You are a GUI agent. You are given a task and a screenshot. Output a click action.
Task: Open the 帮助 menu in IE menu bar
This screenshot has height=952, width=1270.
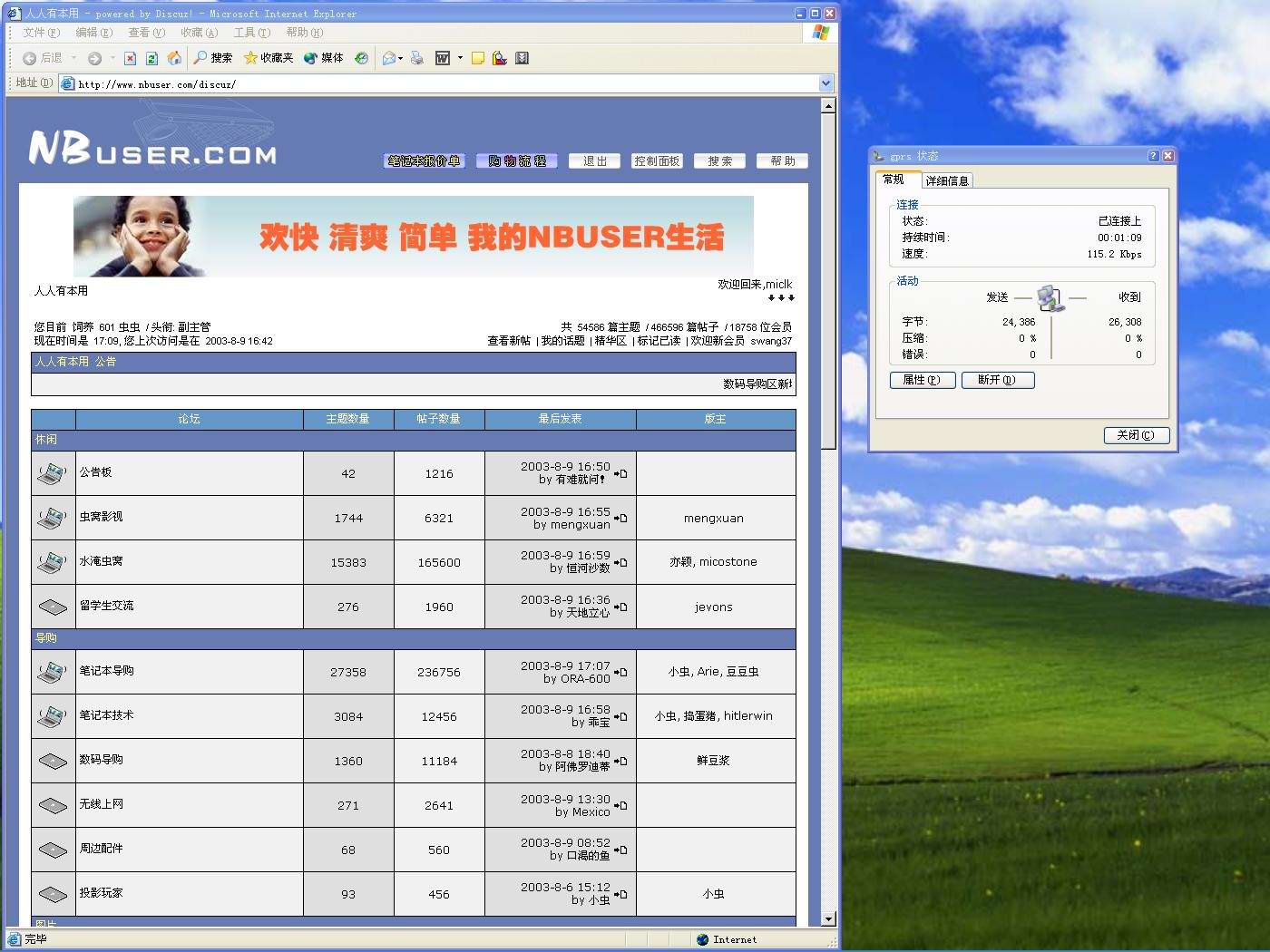click(x=304, y=33)
